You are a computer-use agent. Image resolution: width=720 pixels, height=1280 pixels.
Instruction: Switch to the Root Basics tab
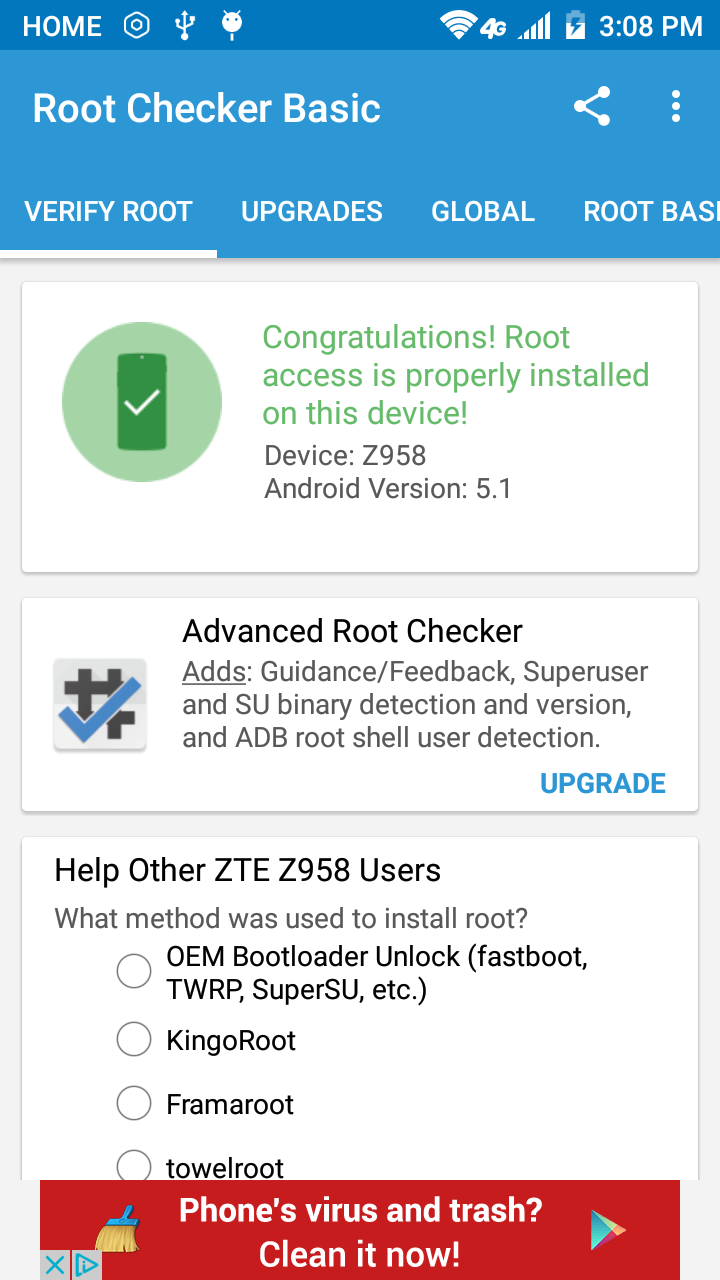click(650, 212)
